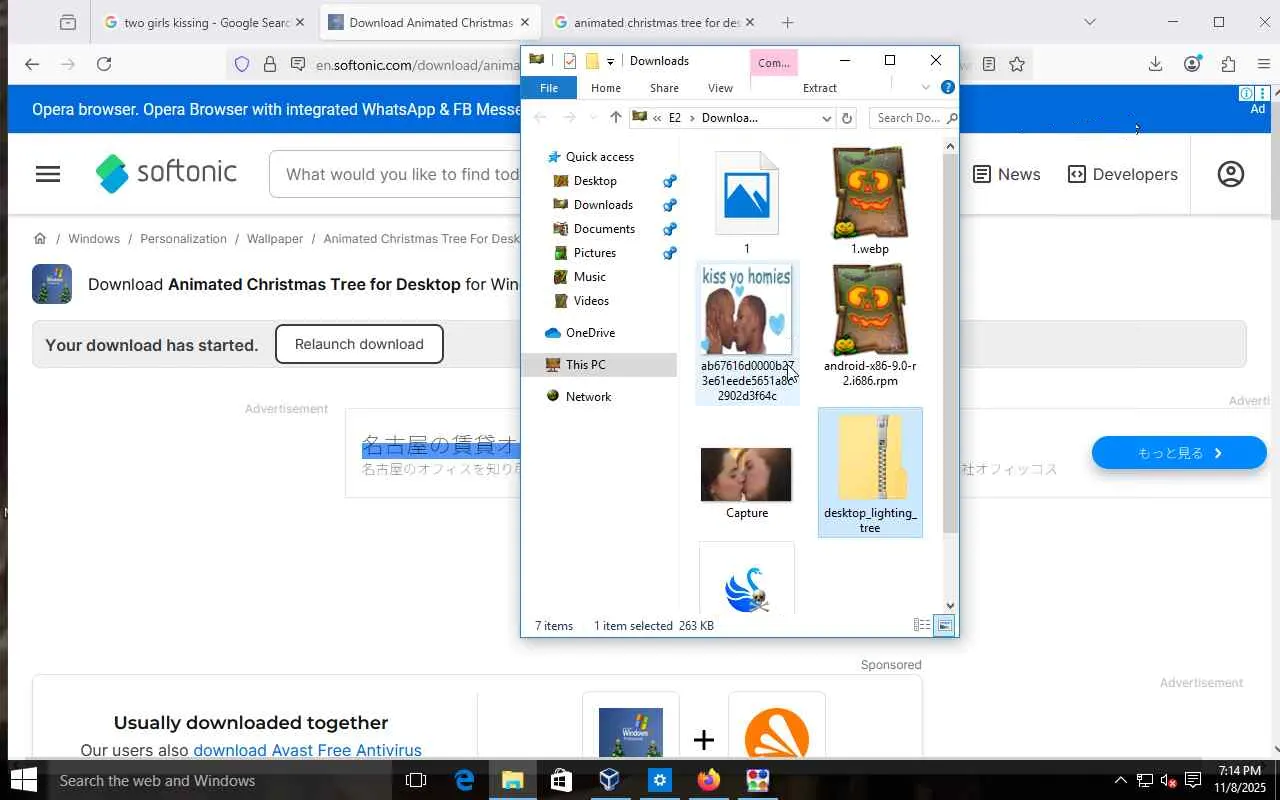This screenshot has height=800, width=1280.
Task: Go back in the Firefox browser
Action: click(x=32, y=64)
